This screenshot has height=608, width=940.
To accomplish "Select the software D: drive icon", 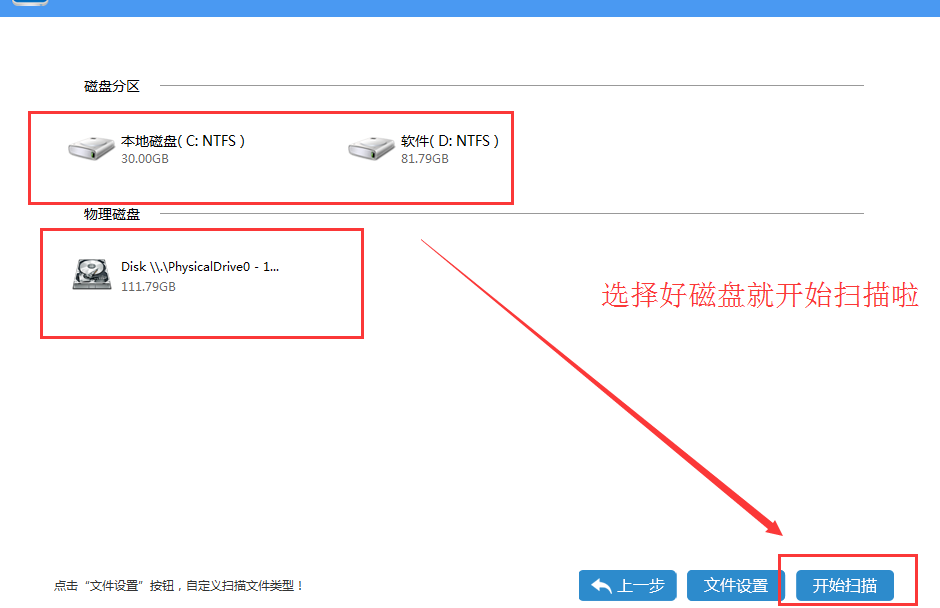I will (x=371, y=148).
